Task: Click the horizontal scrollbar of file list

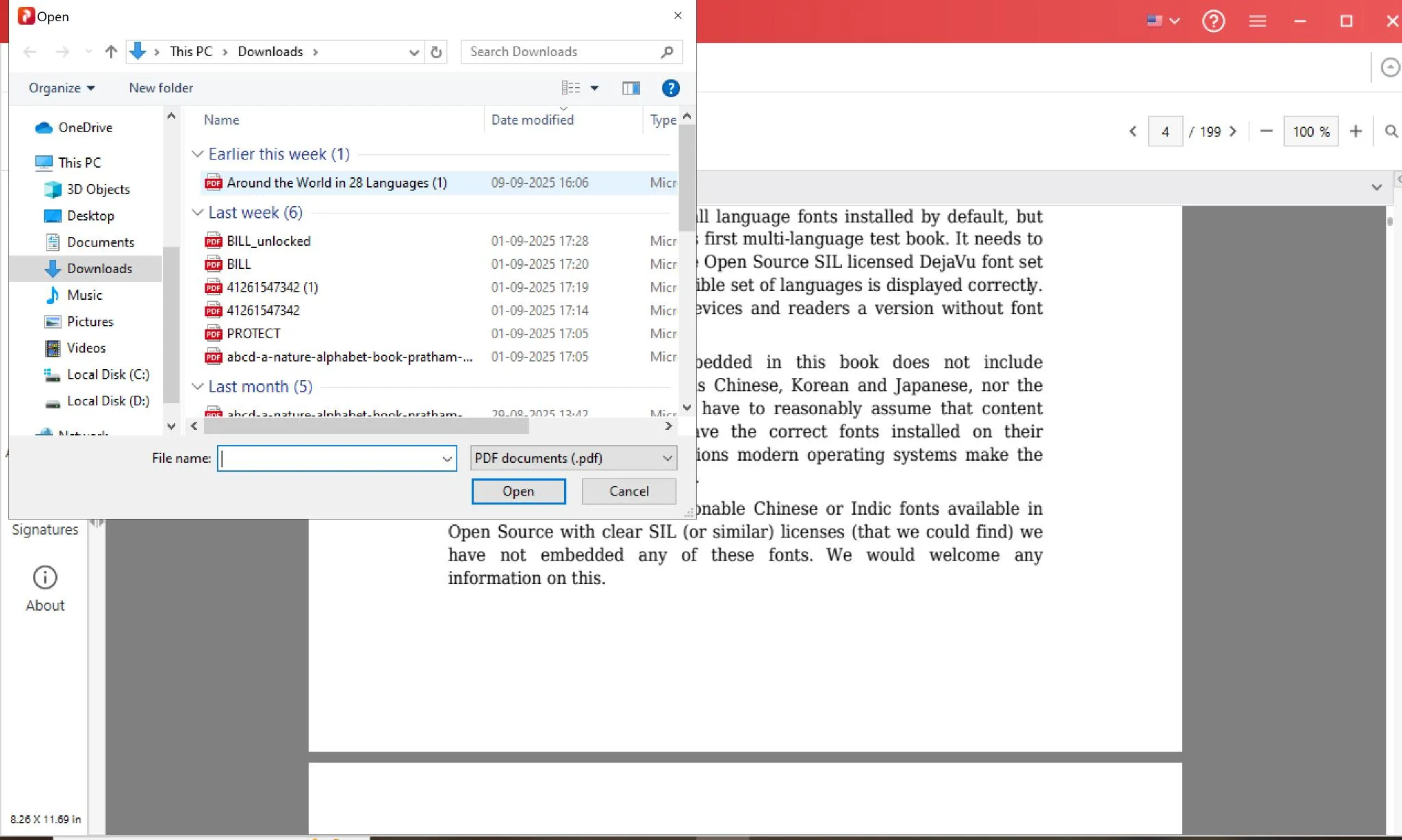Action: coord(366,426)
